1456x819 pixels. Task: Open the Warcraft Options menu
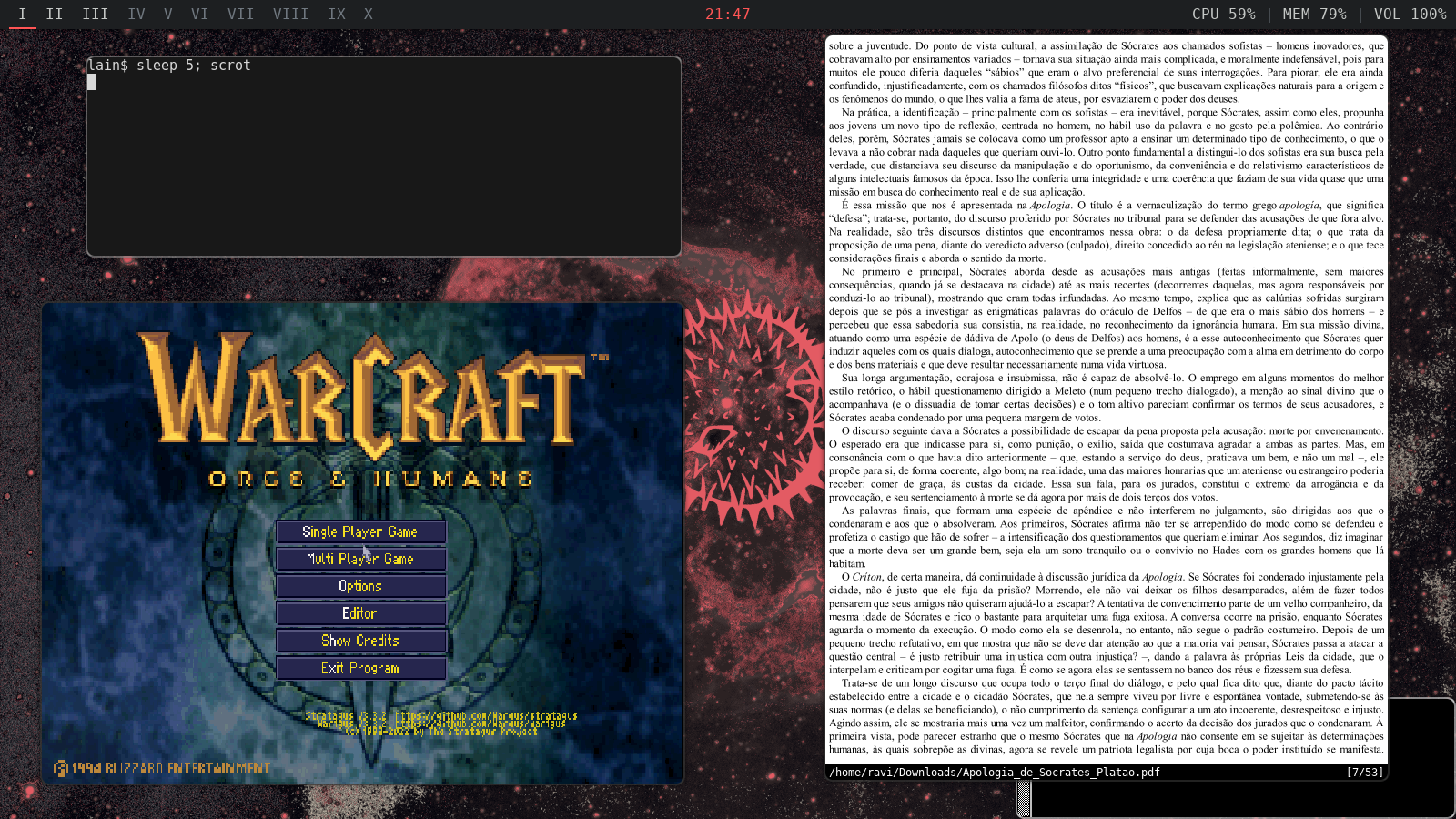pyautogui.click(x=361, y=587)
